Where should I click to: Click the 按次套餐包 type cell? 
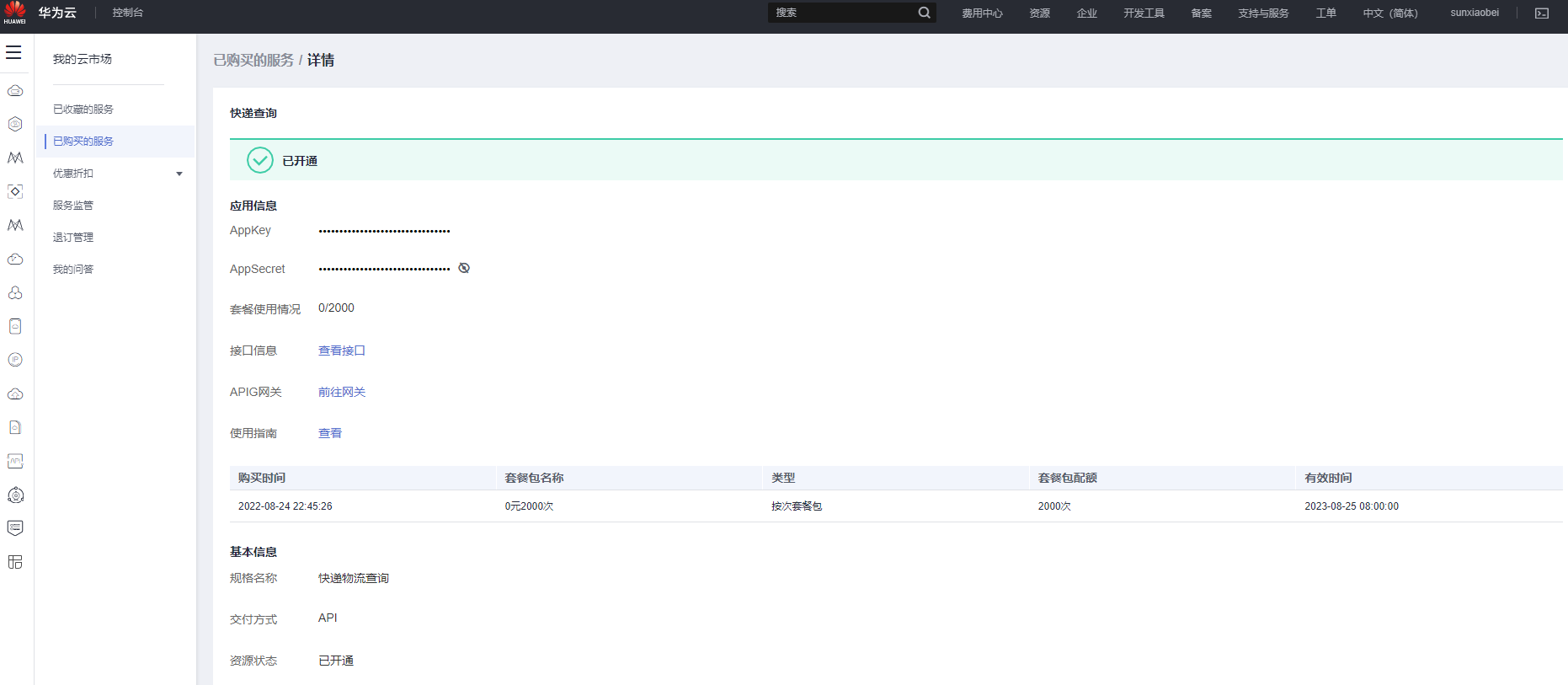point(797,506)
